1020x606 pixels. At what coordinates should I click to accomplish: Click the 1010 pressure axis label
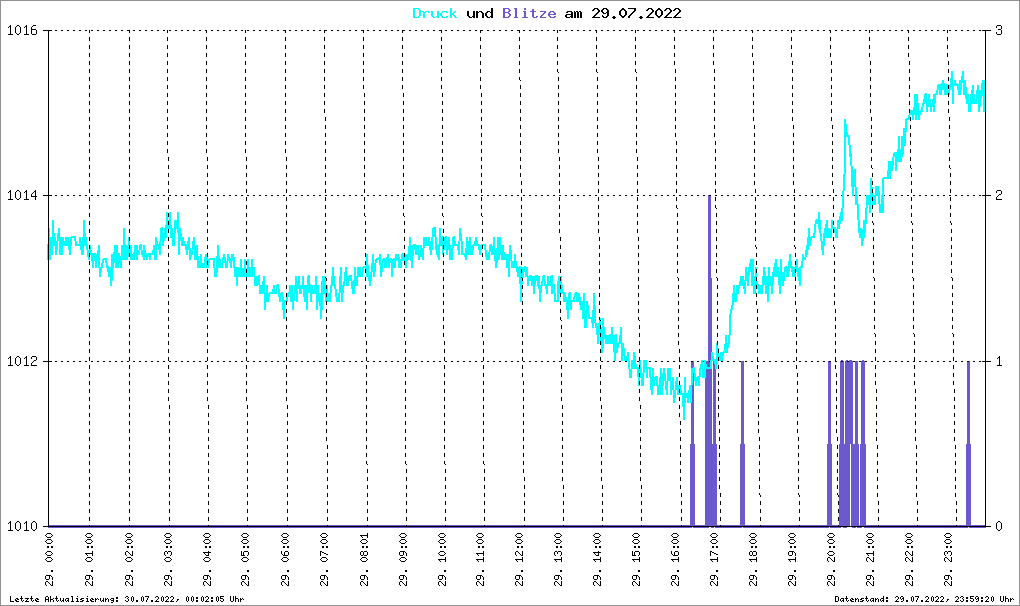[x=22, y=526]
